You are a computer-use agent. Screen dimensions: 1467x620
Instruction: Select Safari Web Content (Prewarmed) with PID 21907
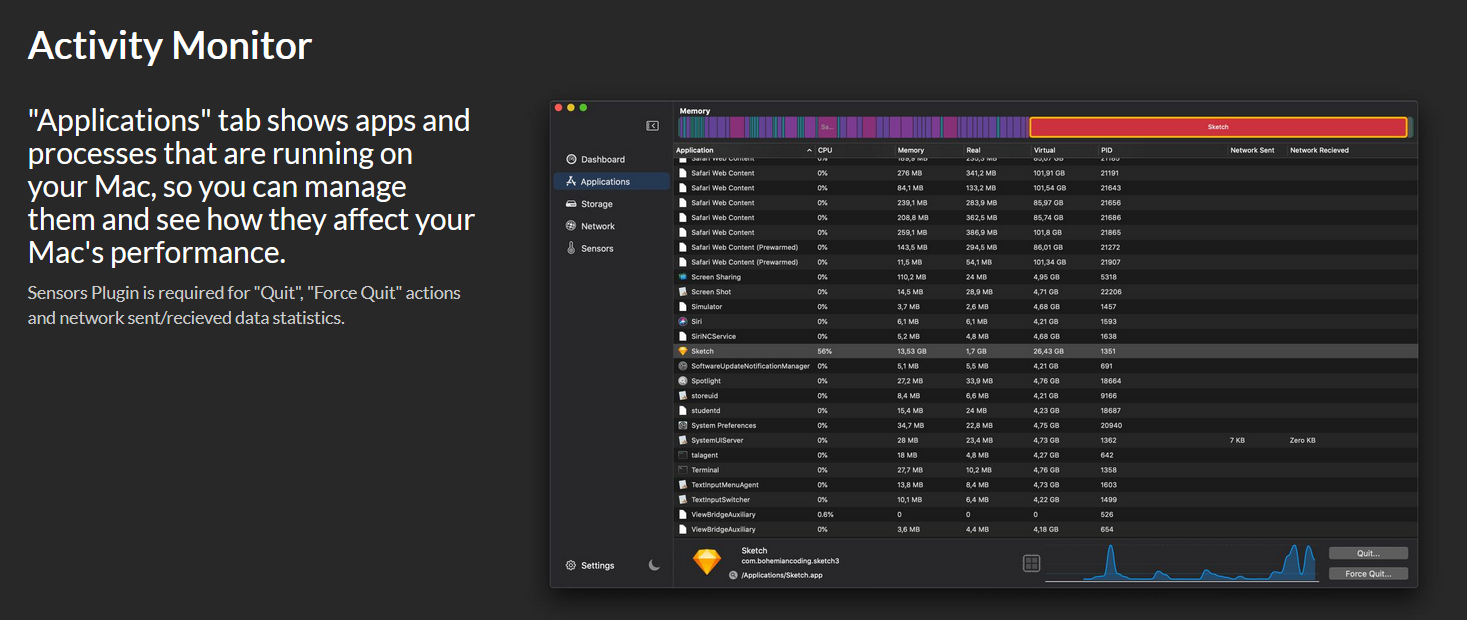(x=1045, y=262)
